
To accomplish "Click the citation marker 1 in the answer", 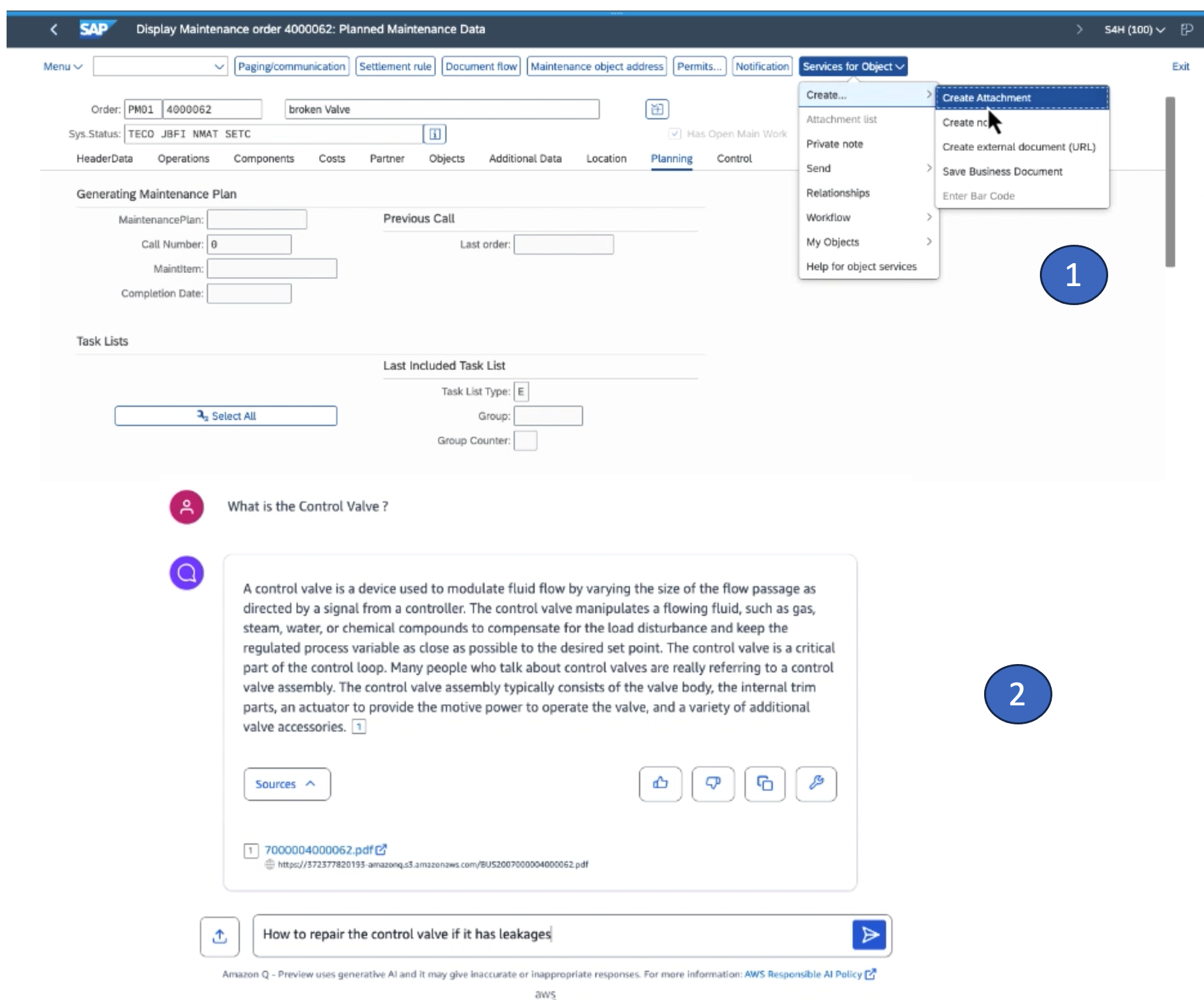I will pyautogui.click(x=359, y=726).
